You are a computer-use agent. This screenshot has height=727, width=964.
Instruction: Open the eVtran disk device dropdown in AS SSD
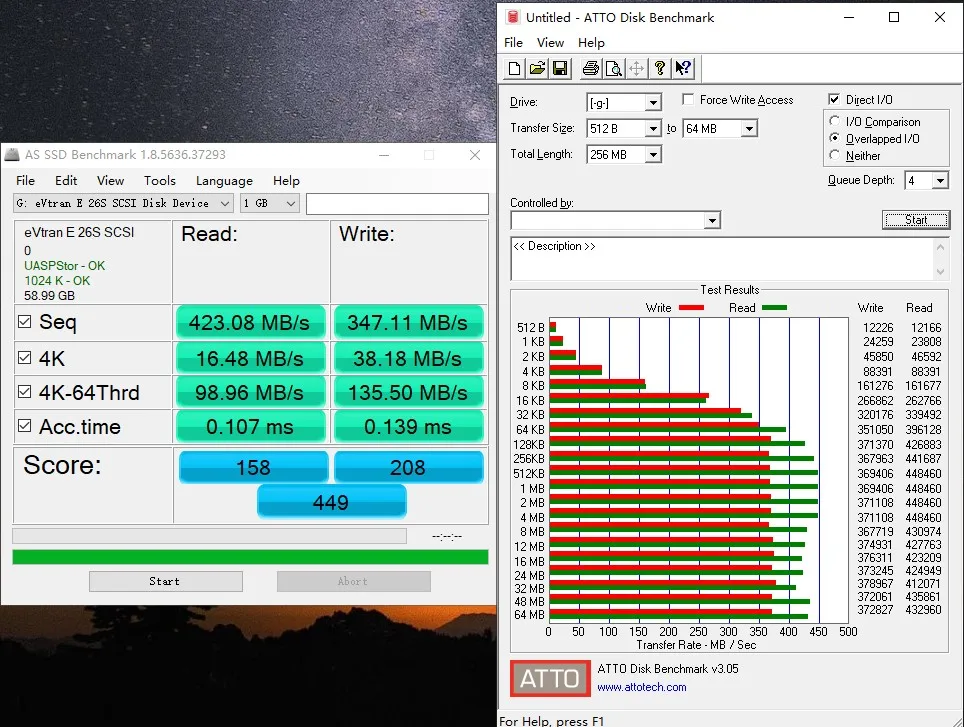click(123, 203)
